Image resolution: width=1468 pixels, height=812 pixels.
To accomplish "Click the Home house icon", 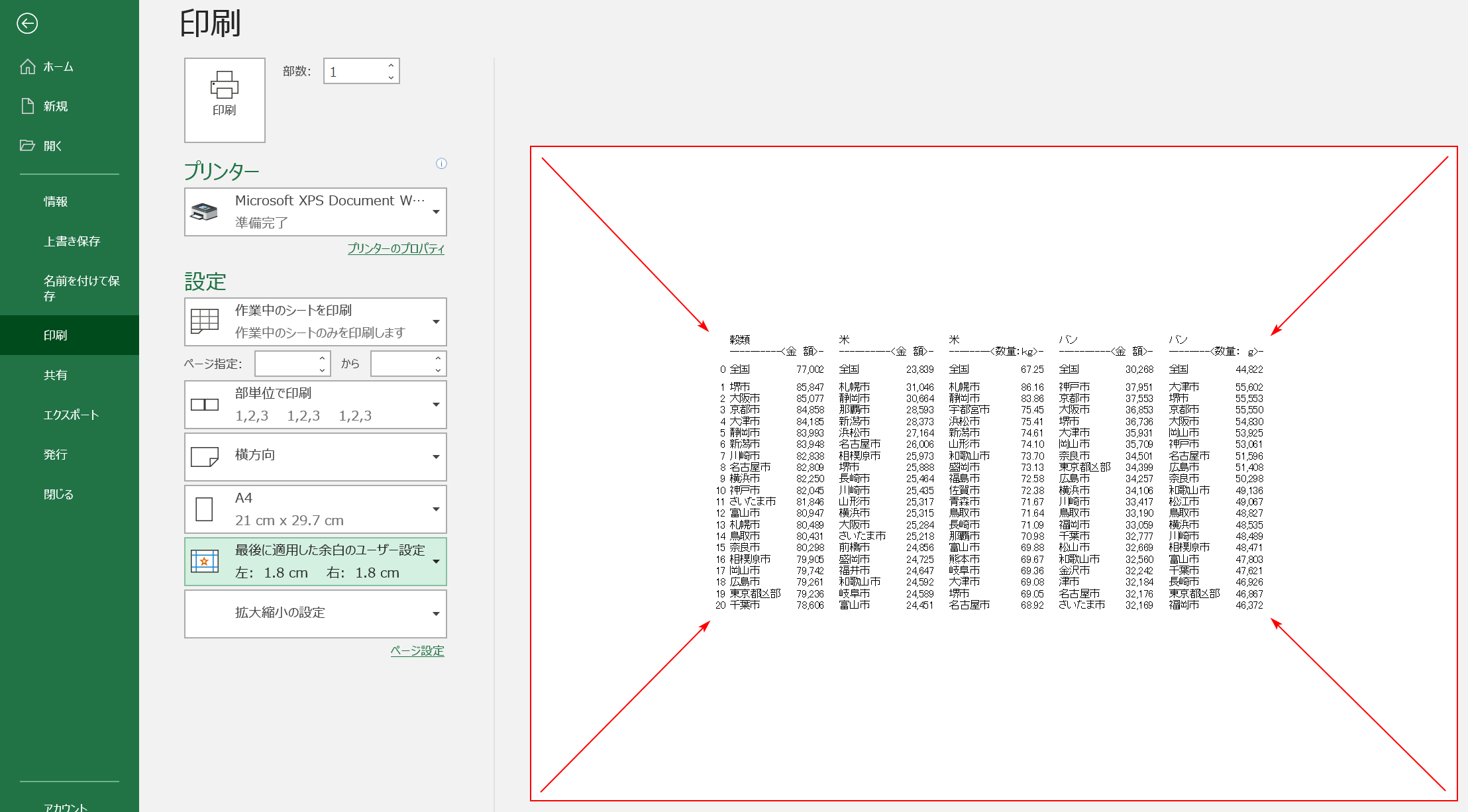I will point(27,66).
